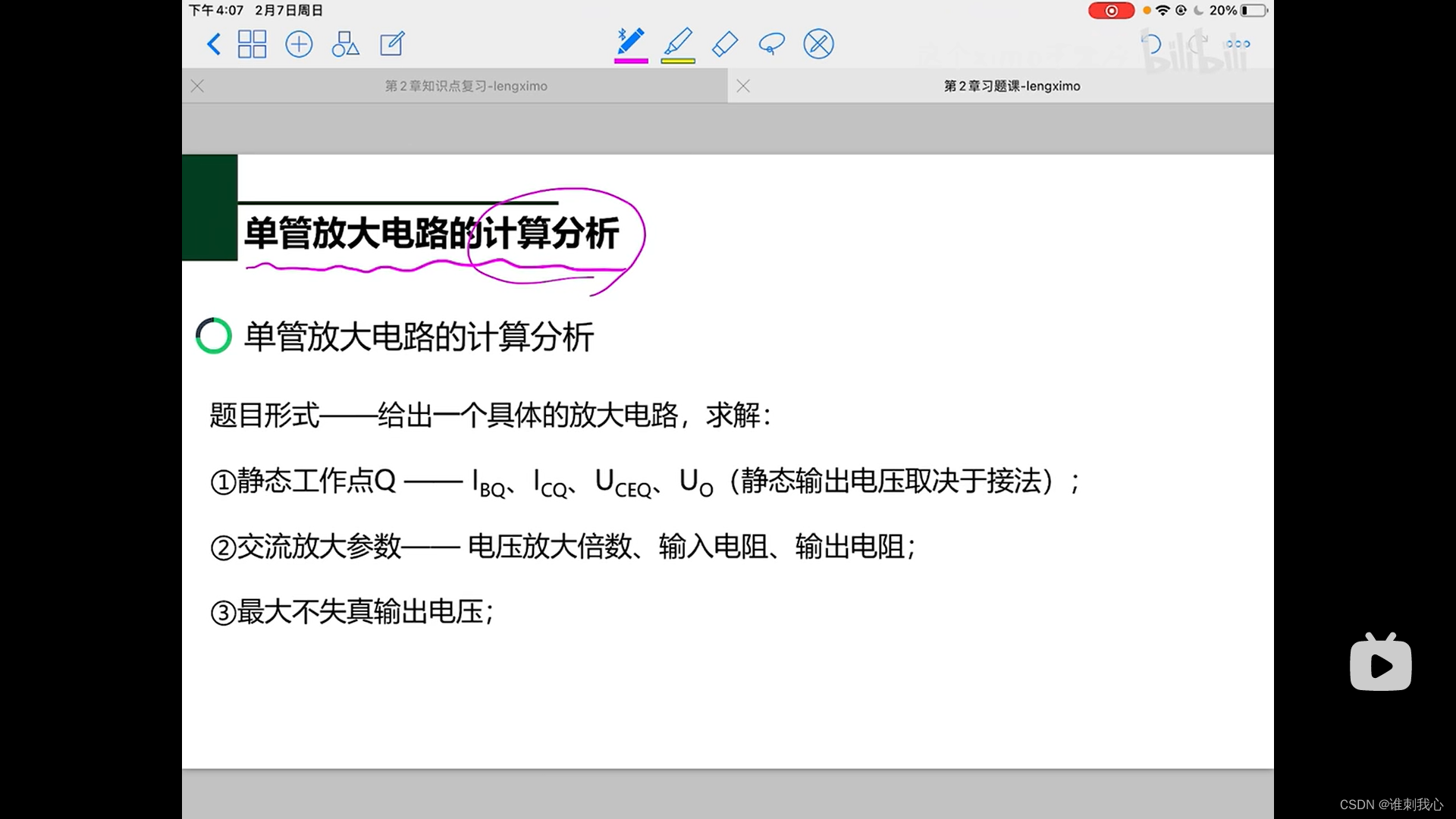Screen dimensions: 1456x819
Task: Tap the back arrow in the toolbar
Action: [x=214, y=44]
